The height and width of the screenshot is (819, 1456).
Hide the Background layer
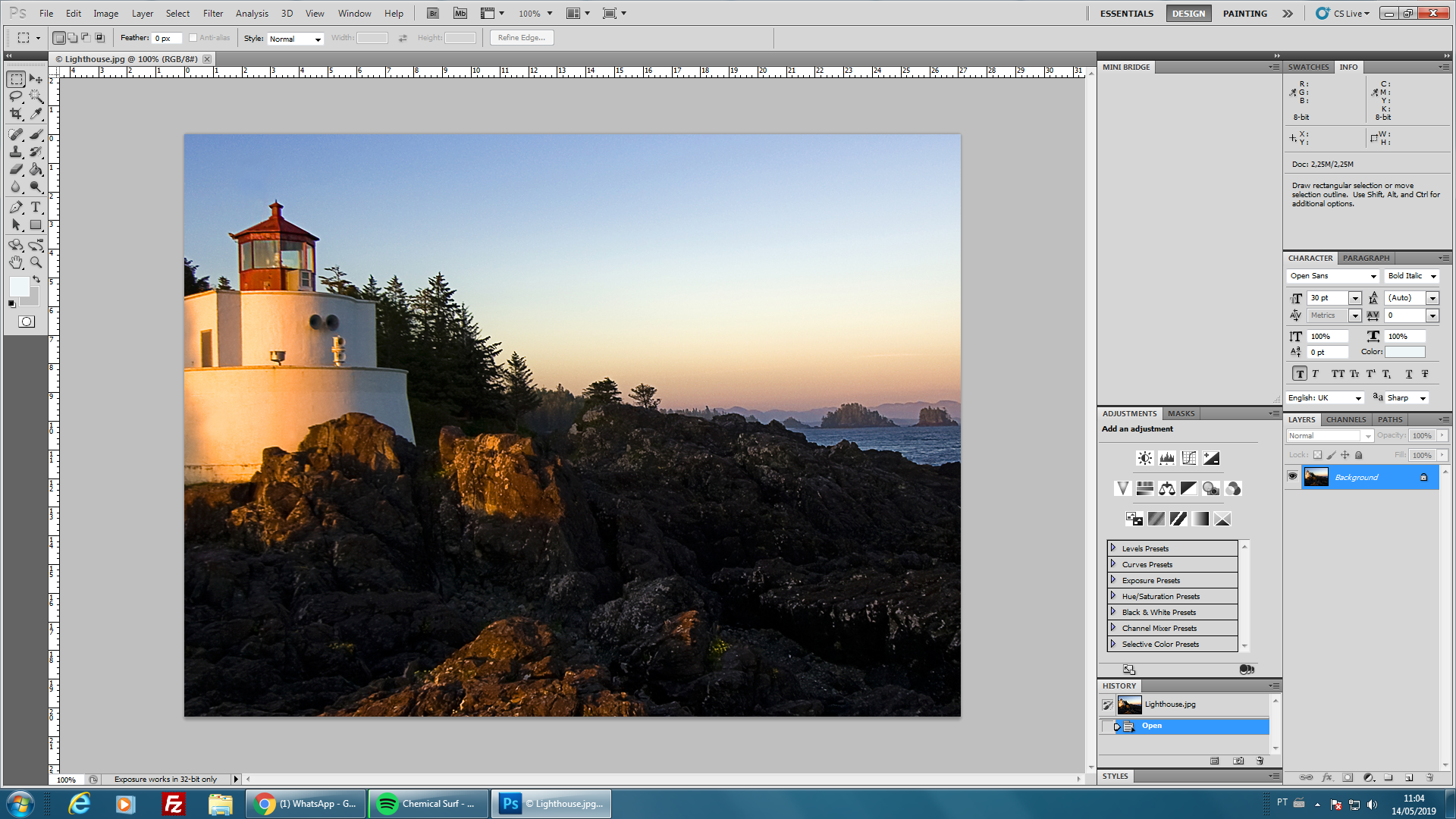tap(1293, 476)
